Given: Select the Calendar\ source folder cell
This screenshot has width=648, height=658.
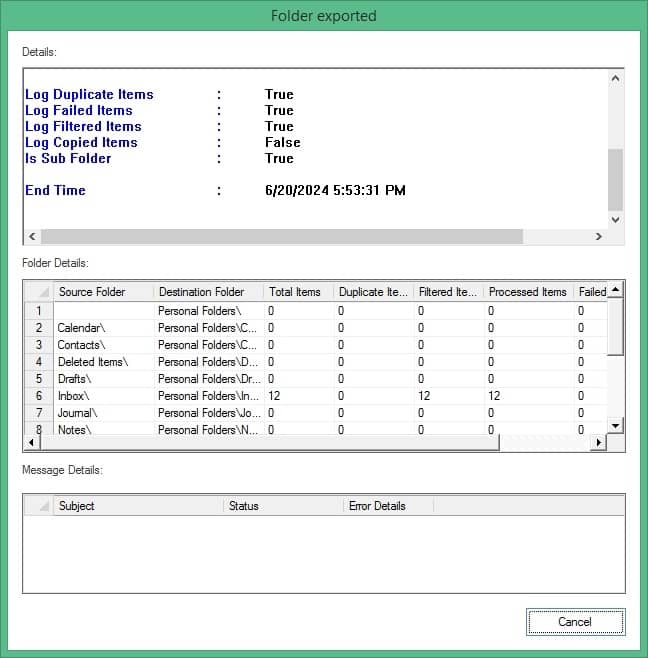Looking at the screenshot, I should (x=104, y=328).
